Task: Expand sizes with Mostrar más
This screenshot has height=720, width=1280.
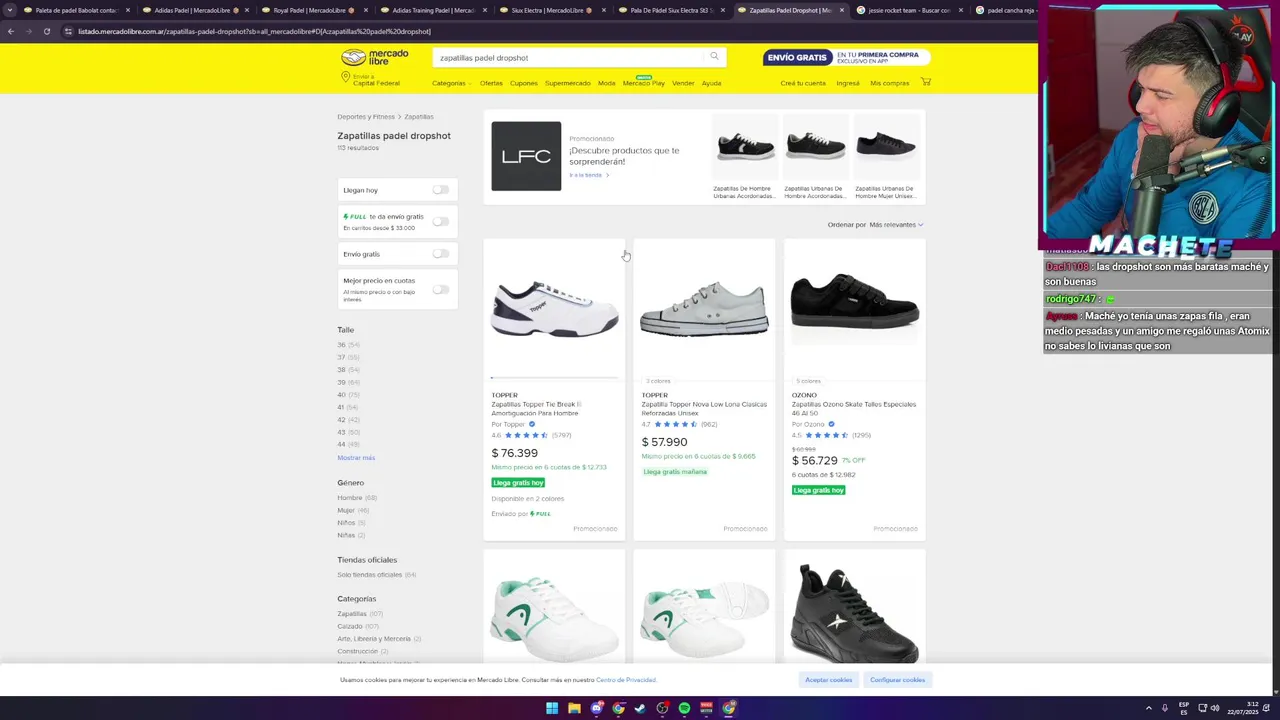Action: pyautogui.click(x=356, y=458)
